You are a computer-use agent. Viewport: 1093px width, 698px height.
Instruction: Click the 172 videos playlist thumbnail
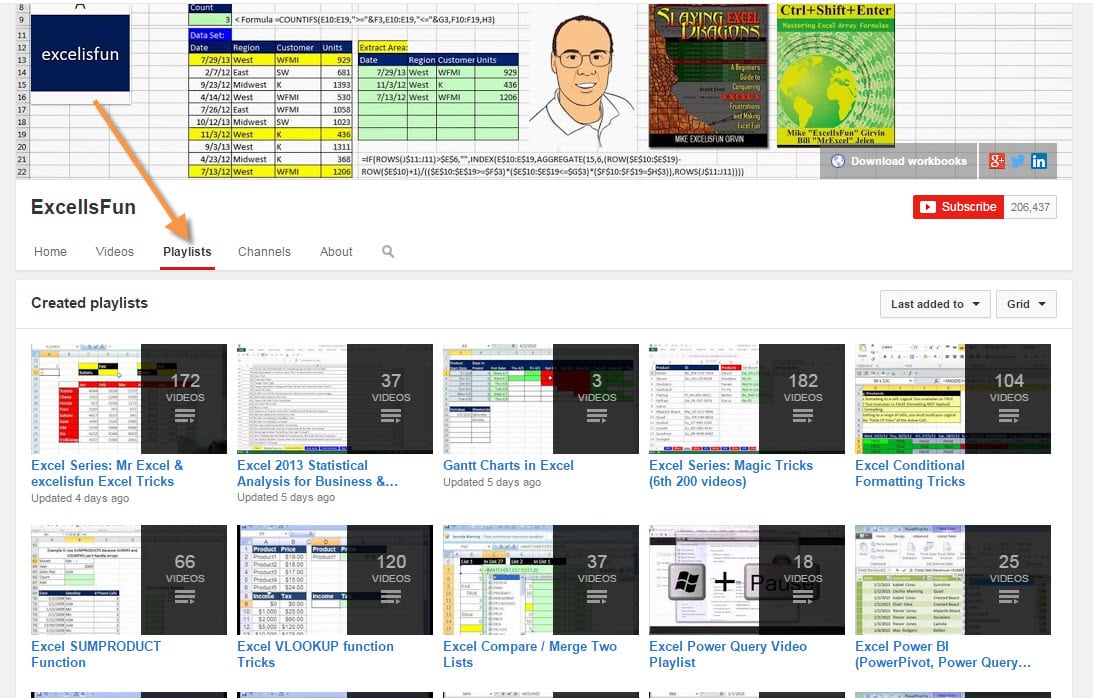pos(129,399)
